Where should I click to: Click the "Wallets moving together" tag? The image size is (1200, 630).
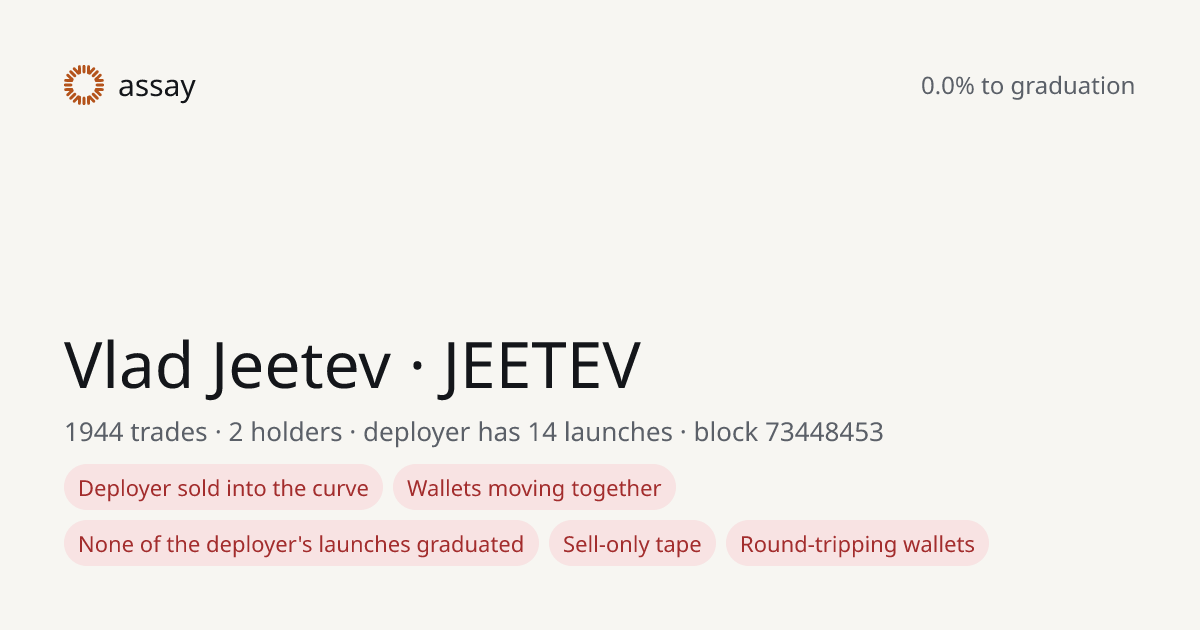coord(534,488)
